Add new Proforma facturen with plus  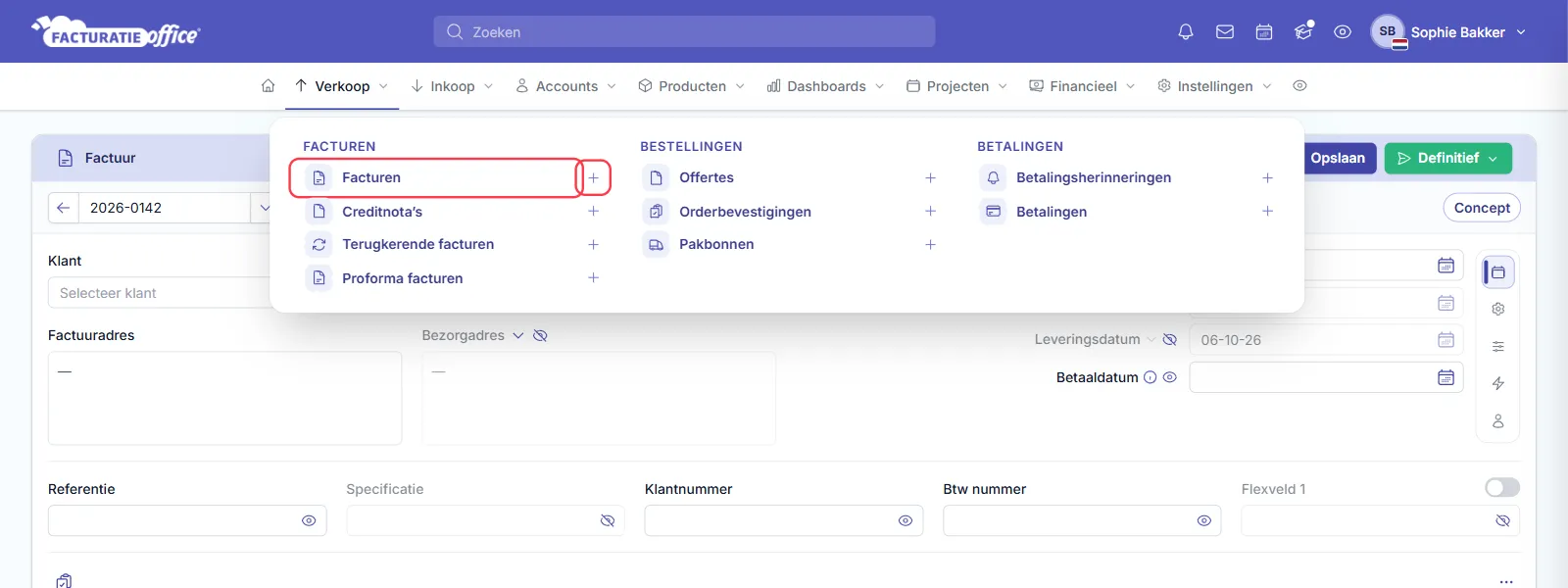click(593, 278)
